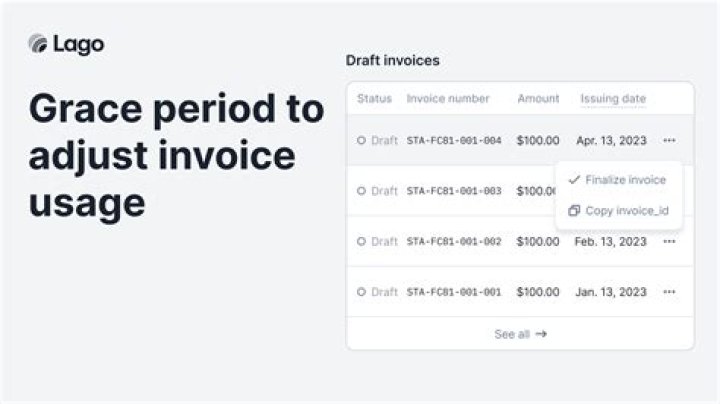Click the Amount column header
The width and height of the screenshot is (720, 404).
tap(538, 99)
